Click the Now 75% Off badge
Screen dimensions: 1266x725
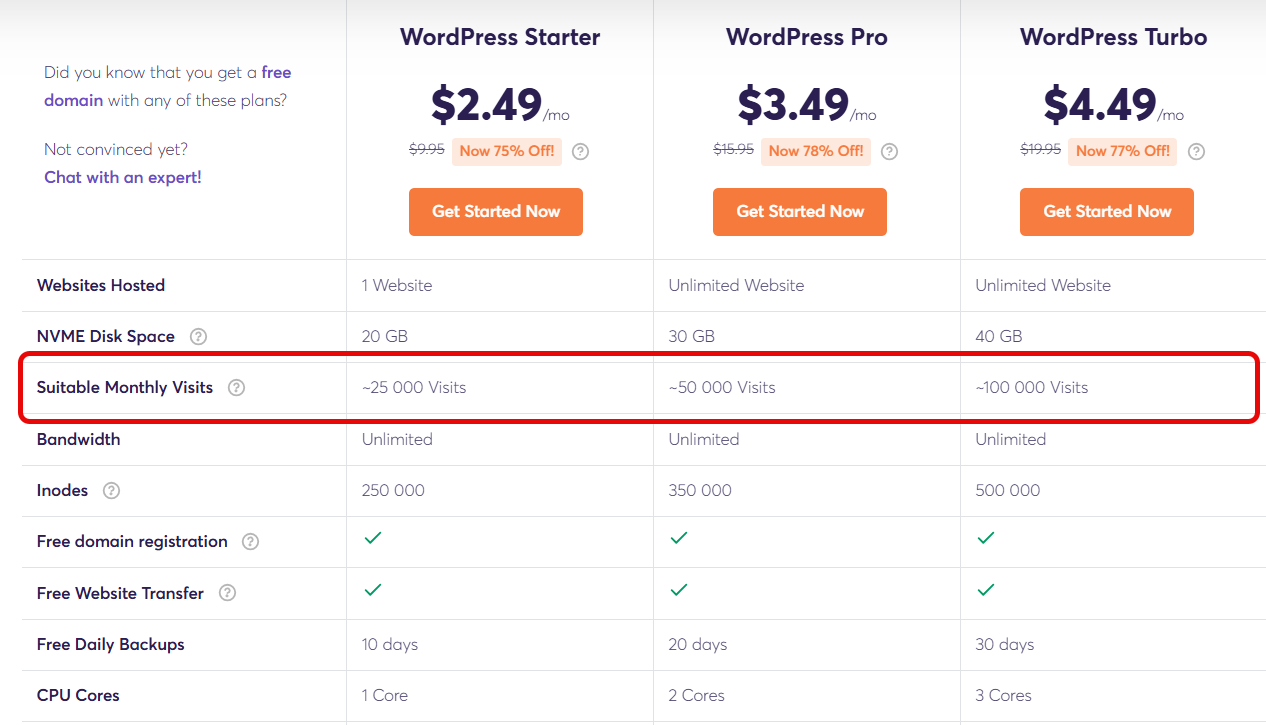pyautogui.click(x=507, y=151)
